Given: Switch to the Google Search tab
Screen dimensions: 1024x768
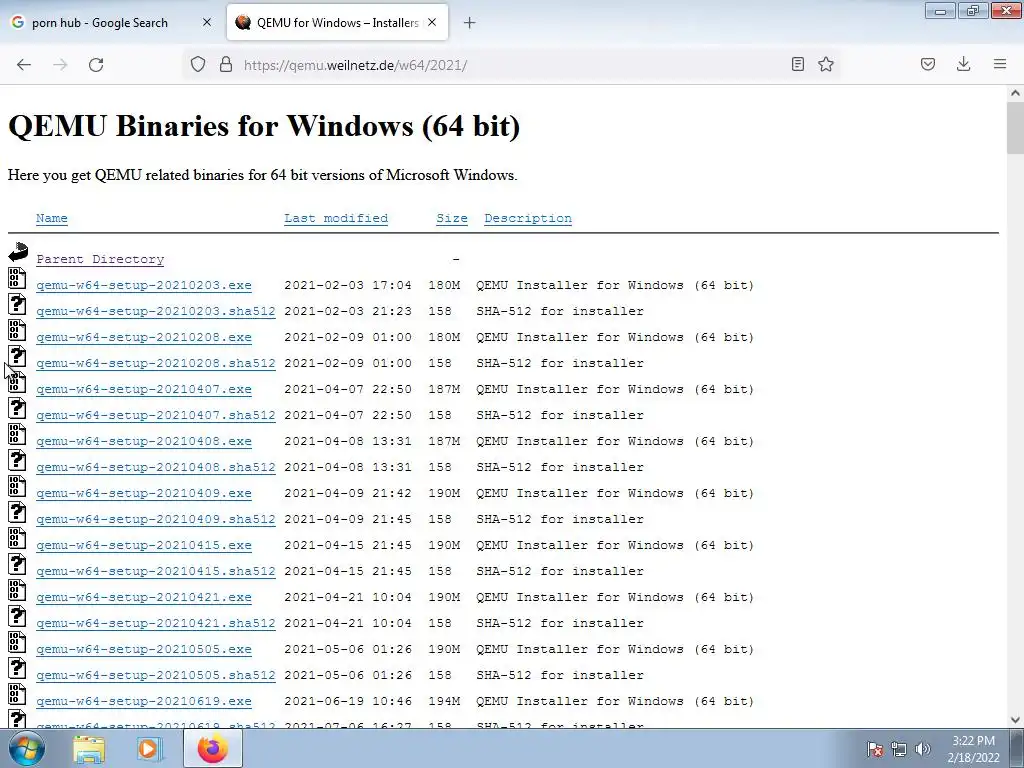Looking at the screenshot, I should click(x=111, y=22).
